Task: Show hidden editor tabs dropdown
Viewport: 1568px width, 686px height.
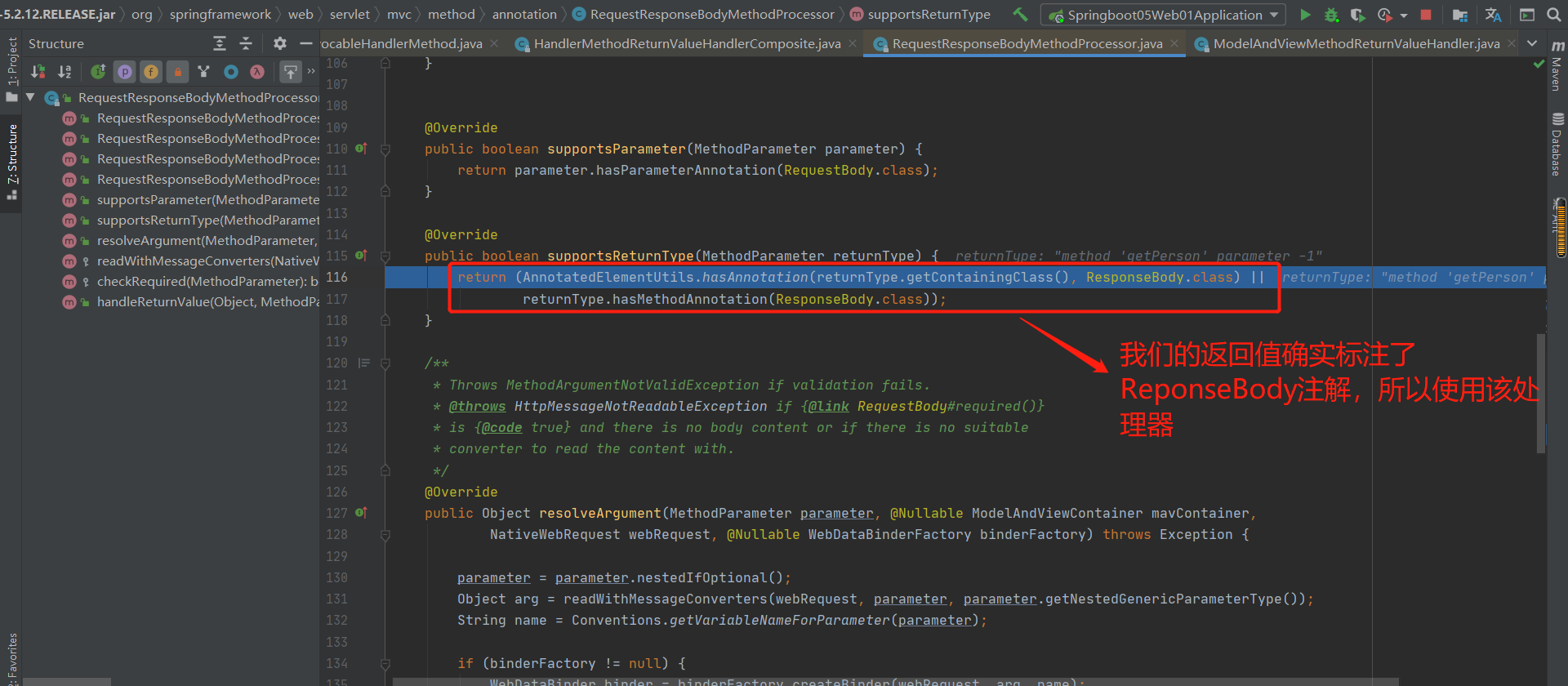Action: 1532,43
